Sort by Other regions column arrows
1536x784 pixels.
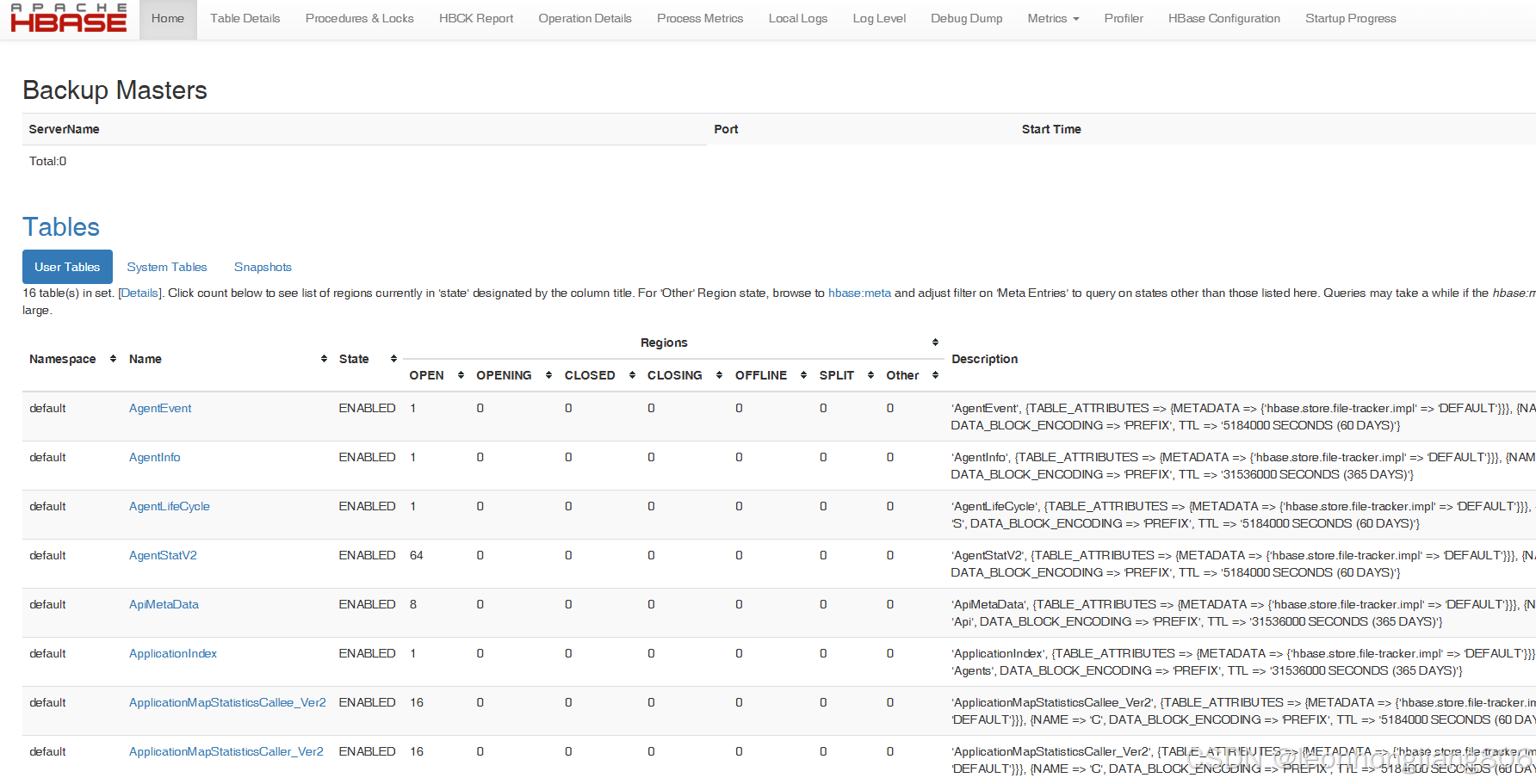[x=936, y=375]
